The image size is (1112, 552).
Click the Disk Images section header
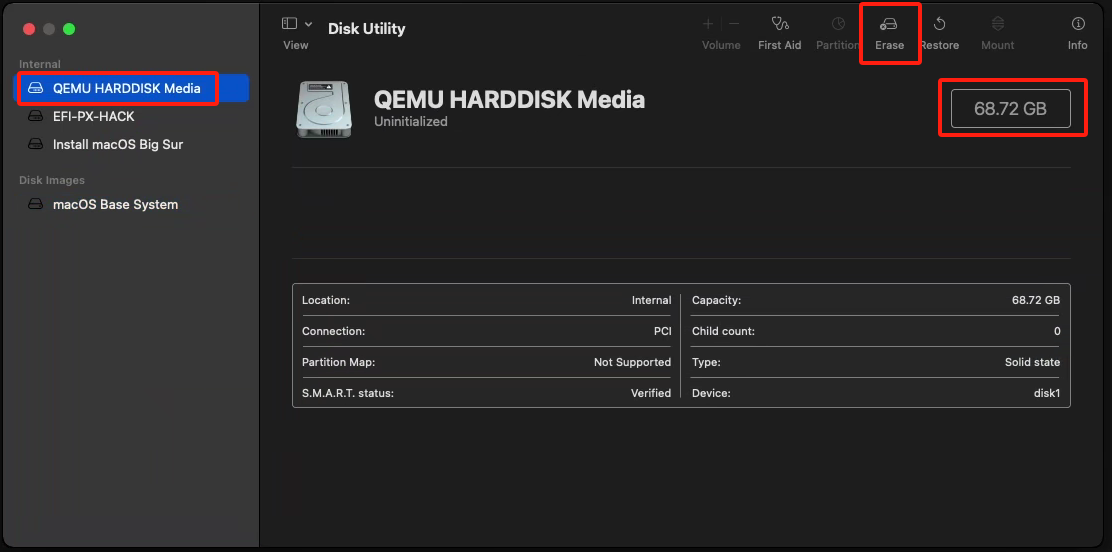pos(52,180)
